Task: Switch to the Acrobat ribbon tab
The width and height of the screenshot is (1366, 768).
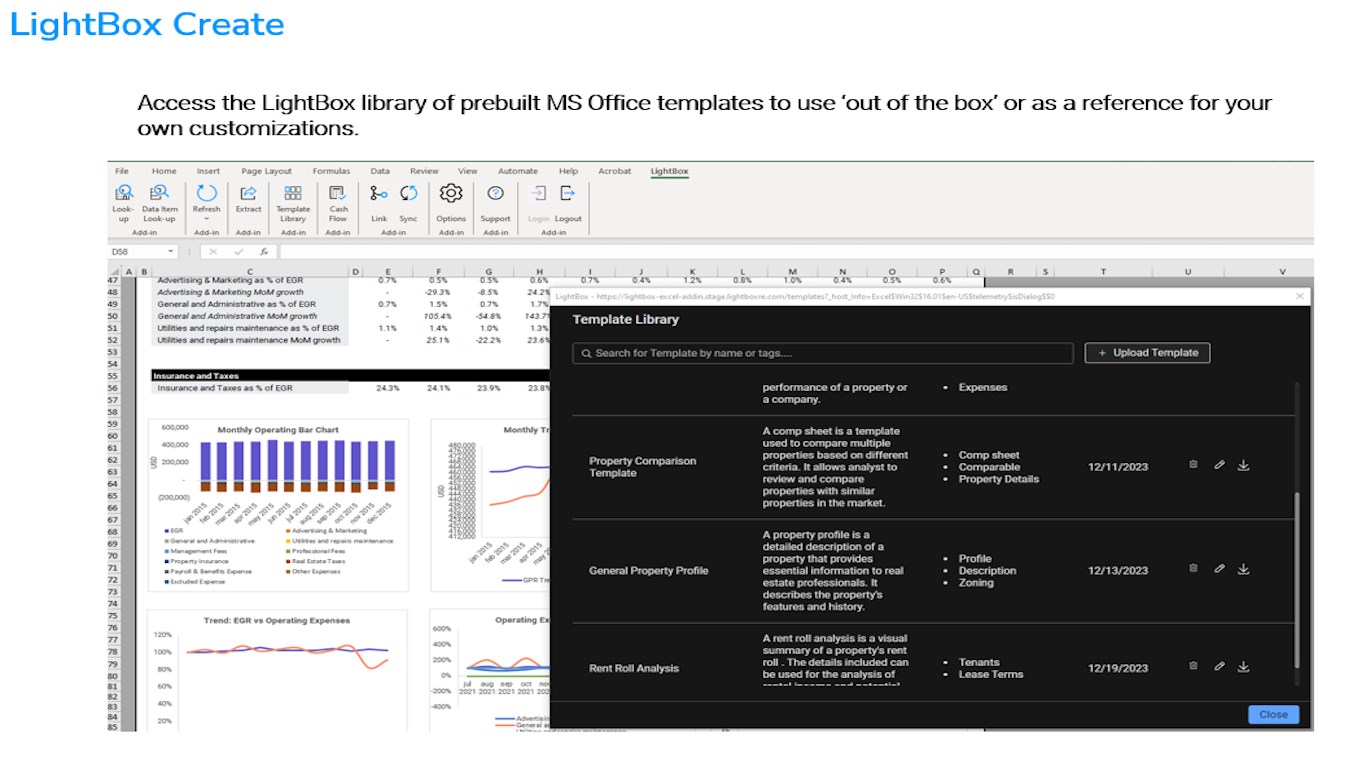Action: tap(615, 171)
